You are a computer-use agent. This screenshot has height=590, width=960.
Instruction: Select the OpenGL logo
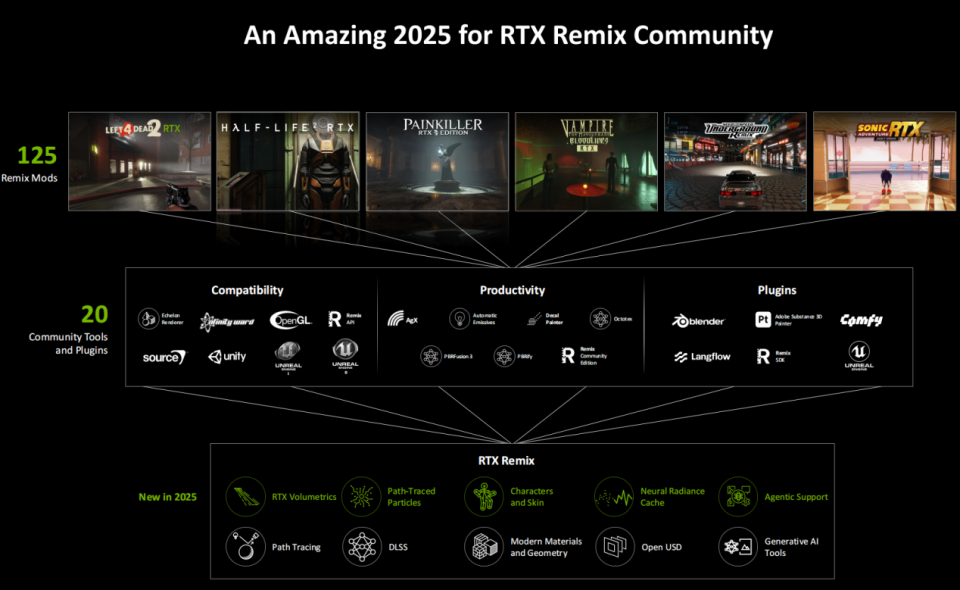(x=291, y=319)
